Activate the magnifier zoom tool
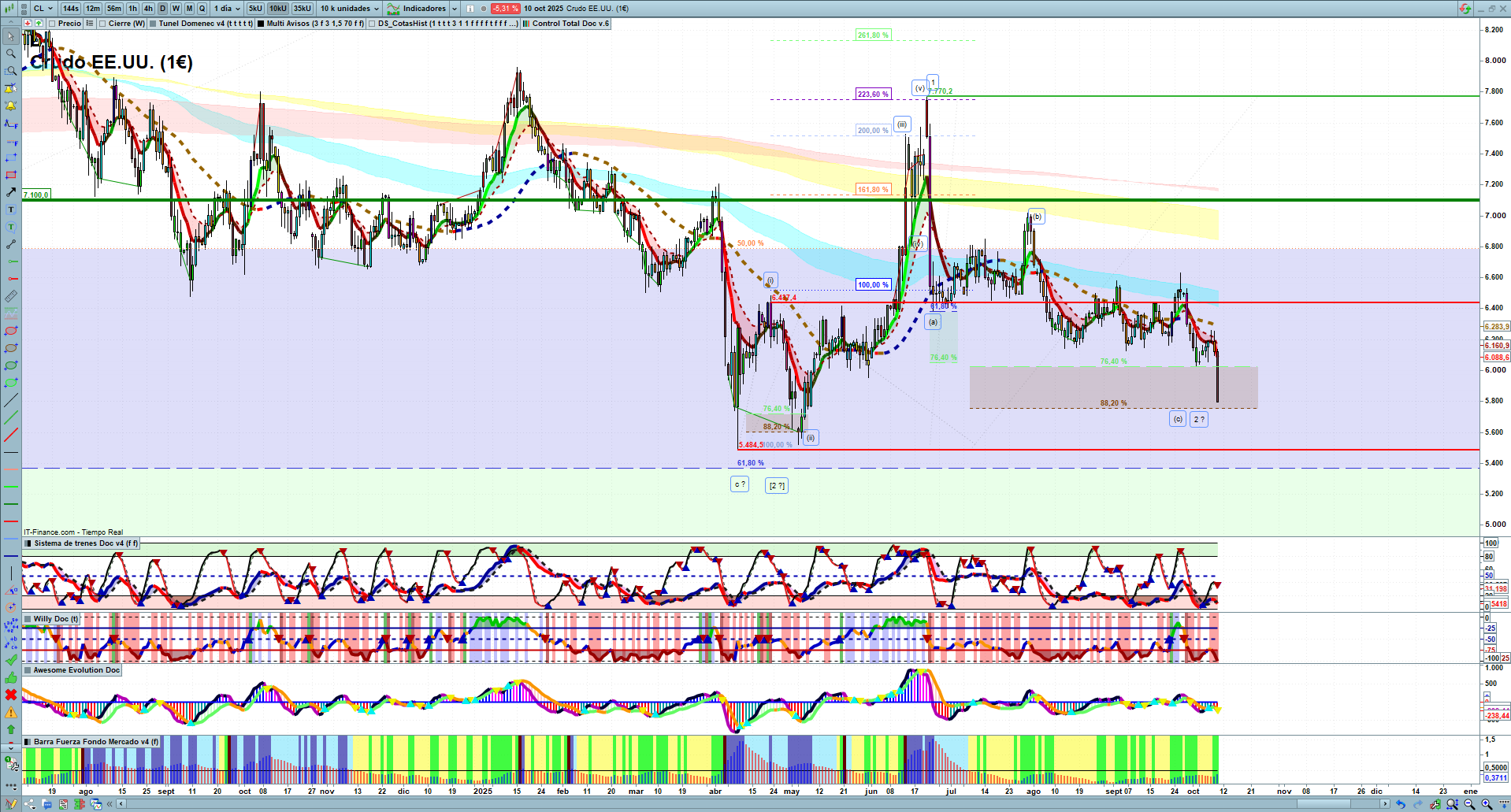This screenshot has width=1511, height=812. [x=11, y=54]
